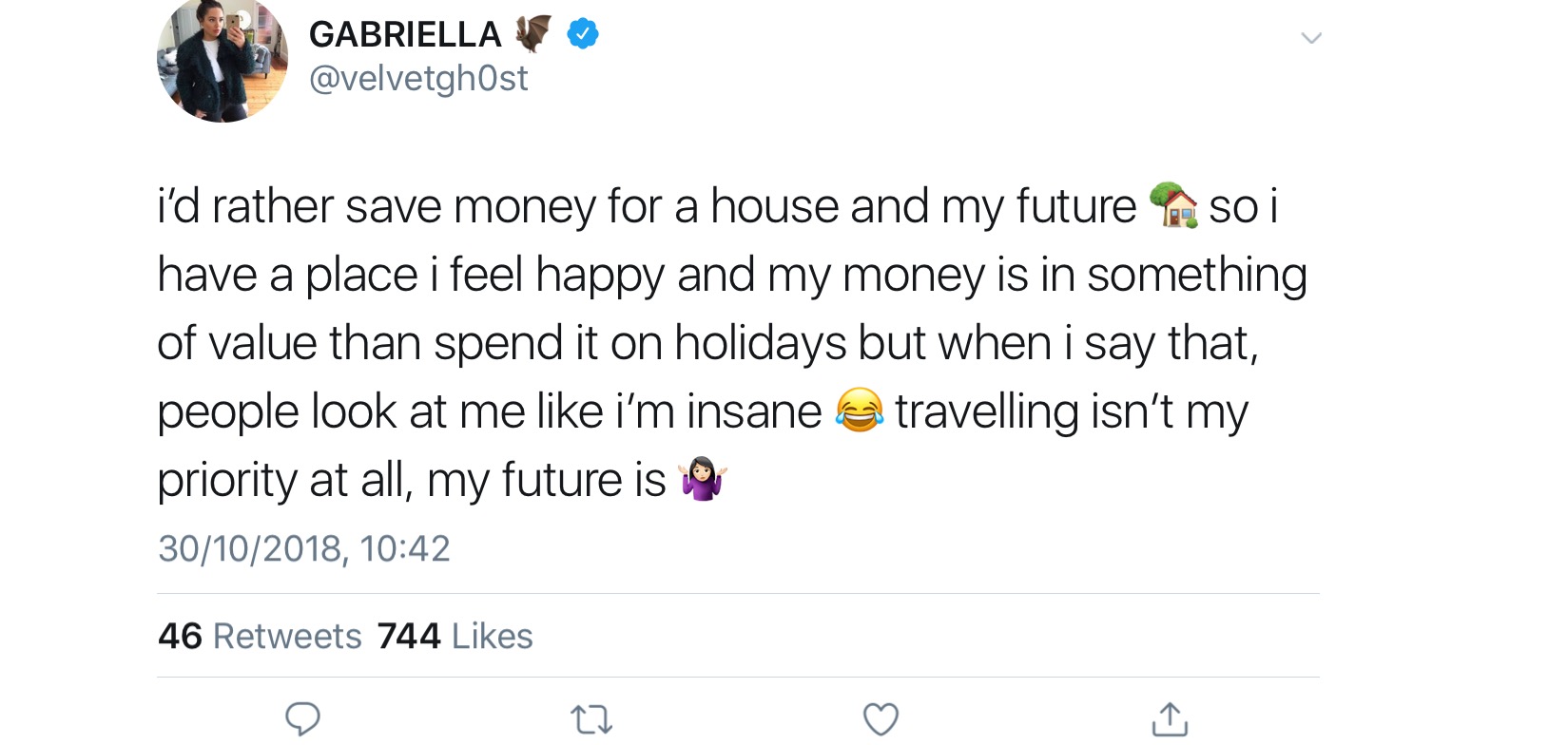The height and width of the screenshot is (745, 1568).
Task: Retweet this tweet using the arrows icon
Action: pyautogui.click(x=591, y=719)
